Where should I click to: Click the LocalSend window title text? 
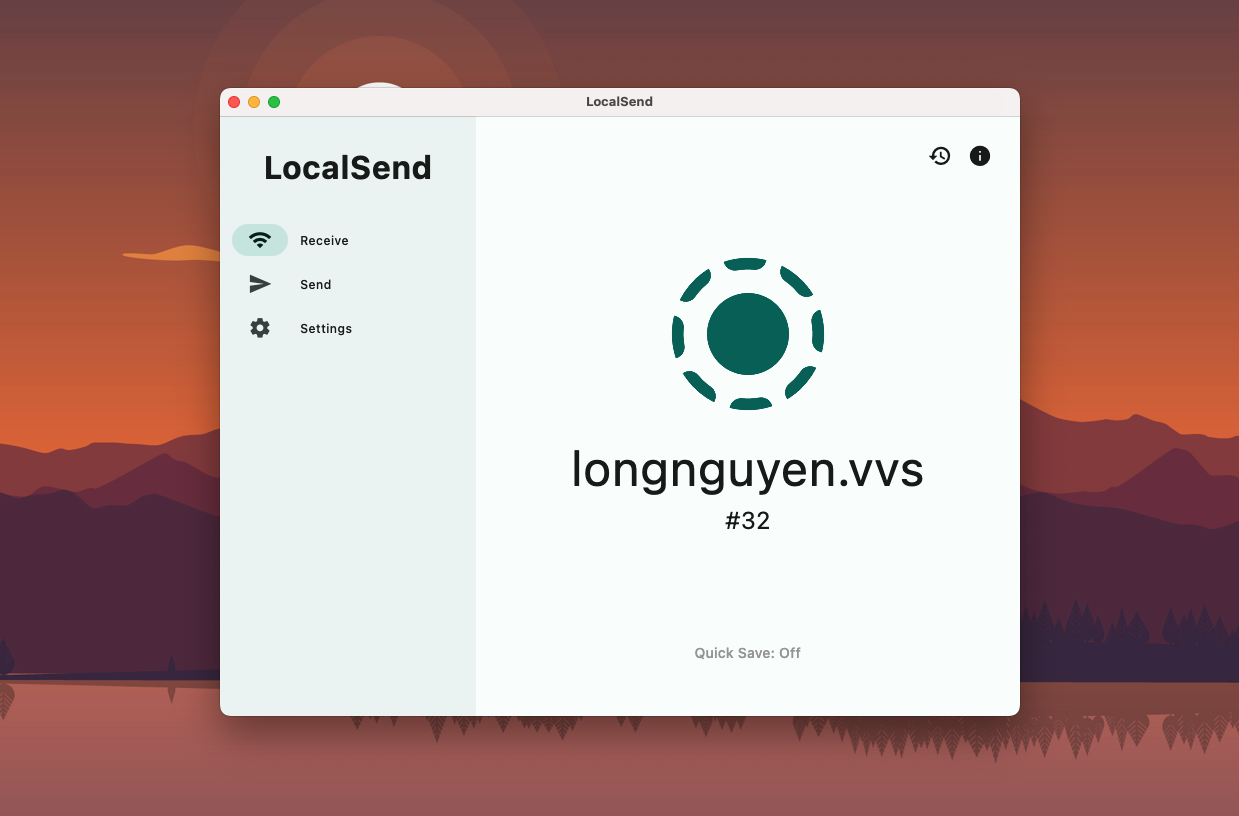[x=620, y=102]
